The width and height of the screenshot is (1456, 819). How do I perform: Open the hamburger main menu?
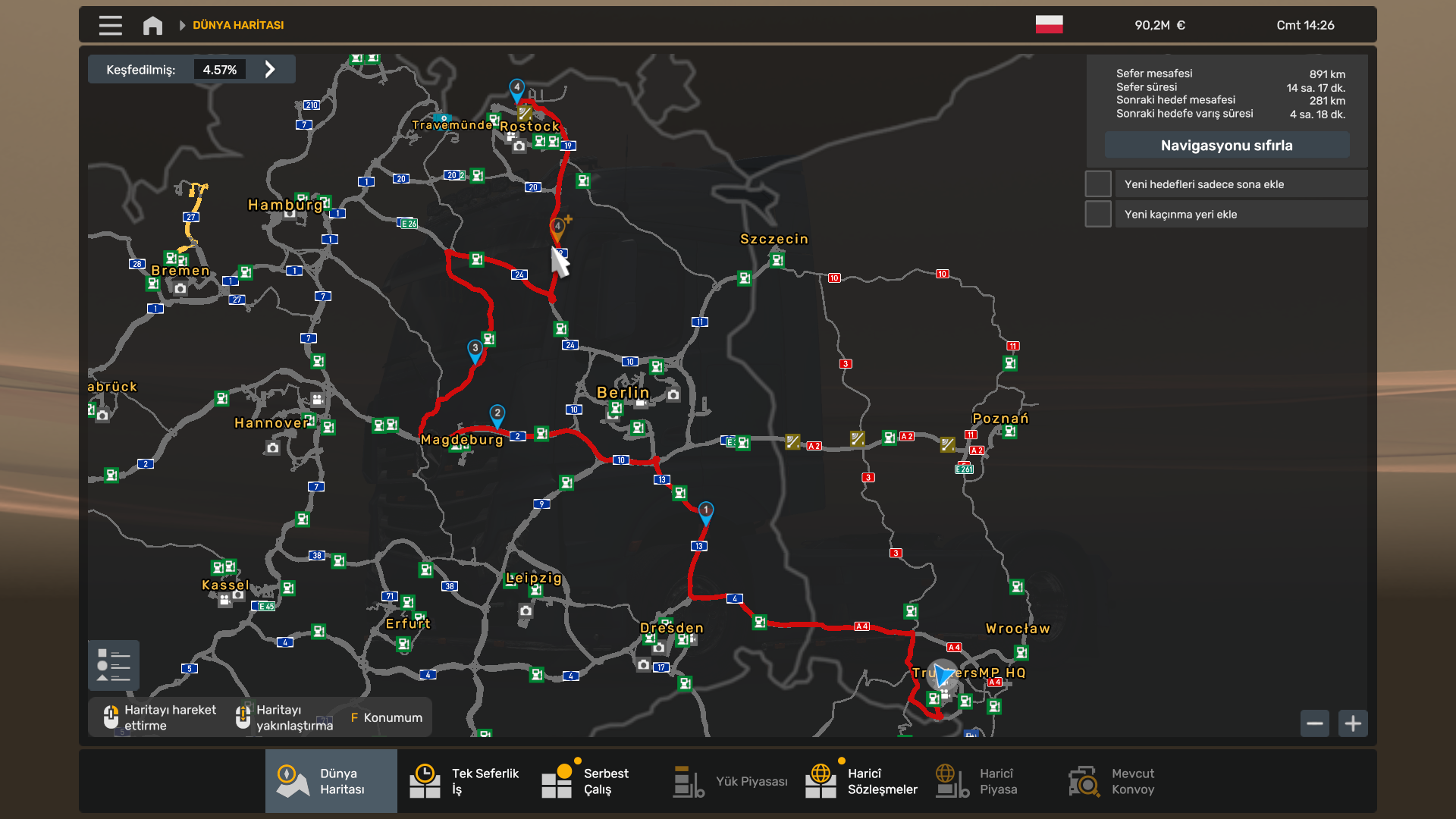[x=110, y=25]
